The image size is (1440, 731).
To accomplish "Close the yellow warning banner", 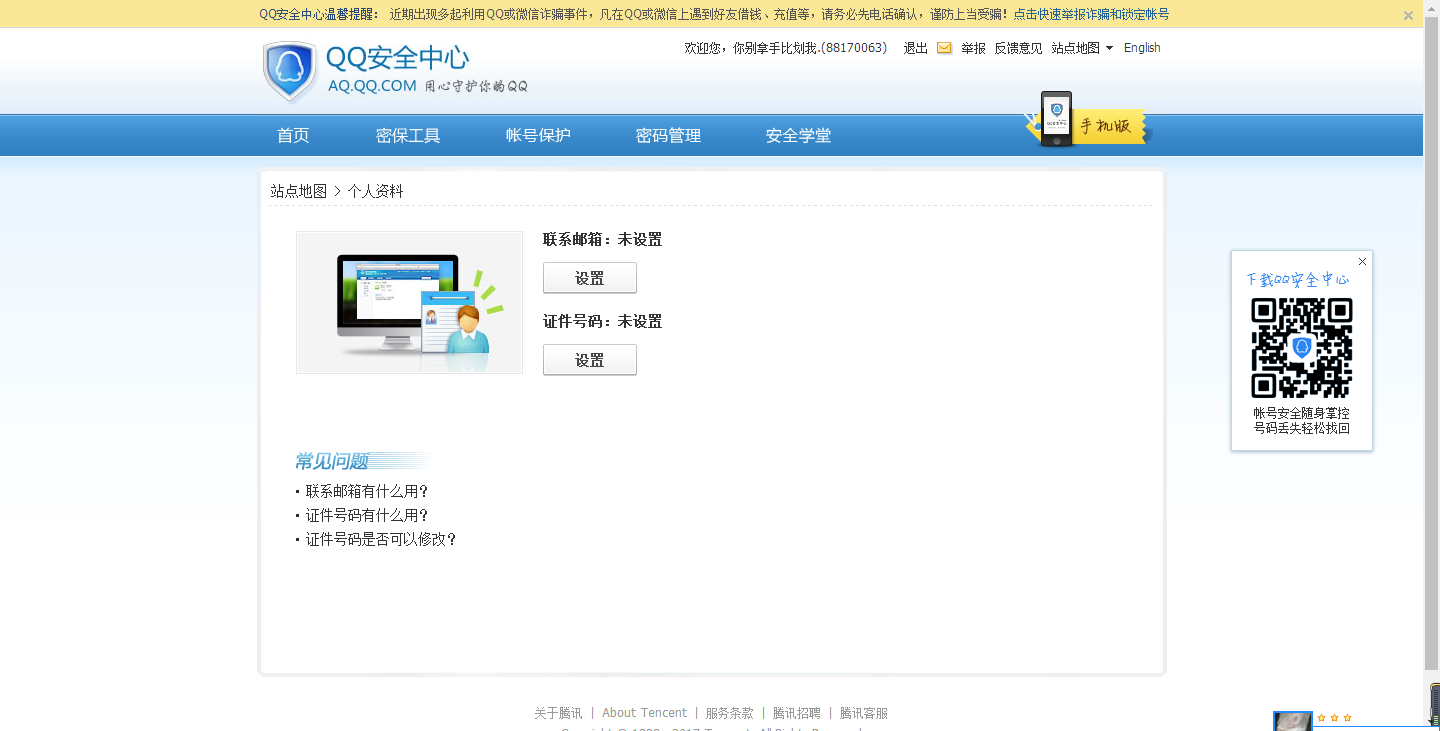I will pyautogui.click(x=1408, y=15).
